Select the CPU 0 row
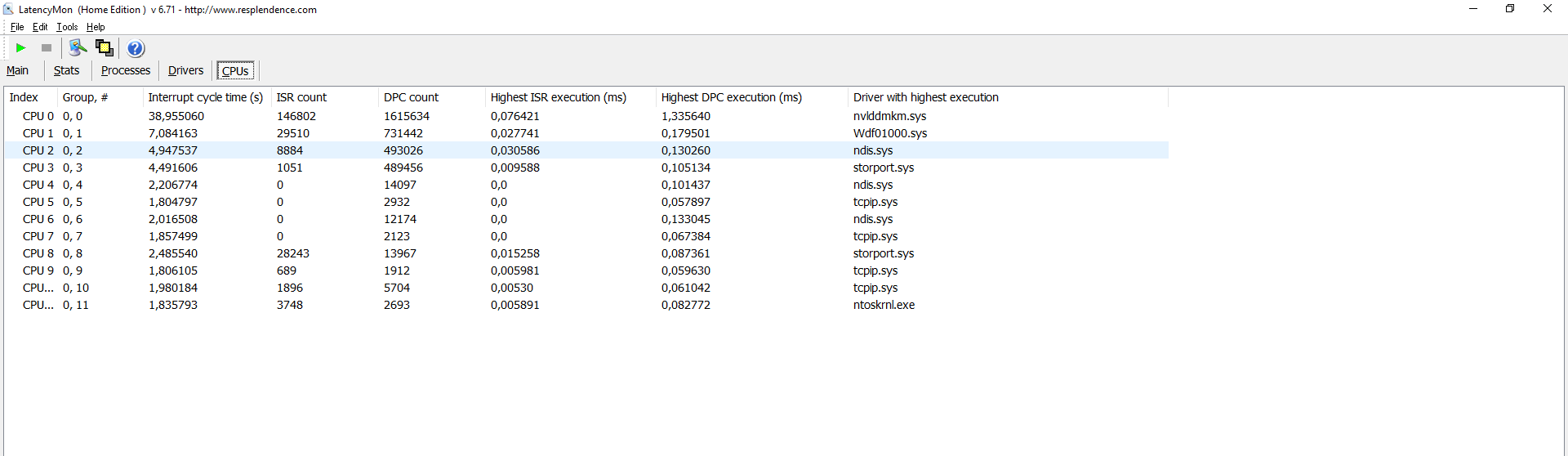This screenshot has width=1568, height=456. (38, 116)
